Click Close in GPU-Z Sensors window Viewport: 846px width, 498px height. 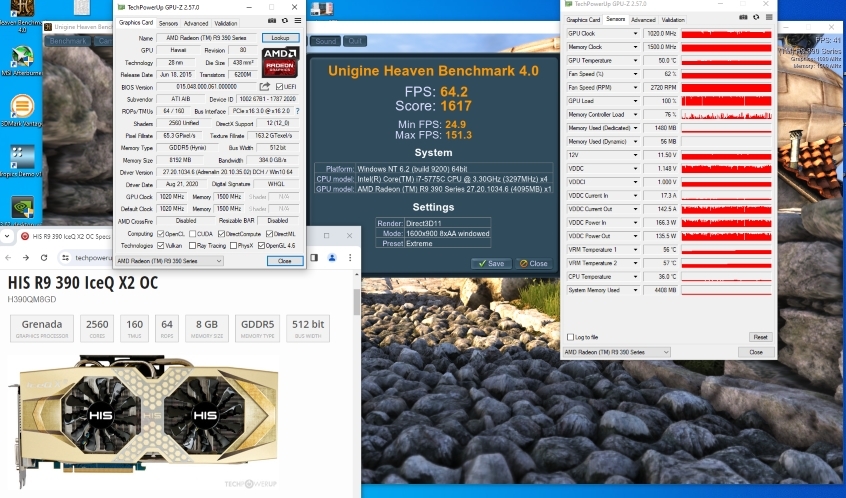[756, 352]
